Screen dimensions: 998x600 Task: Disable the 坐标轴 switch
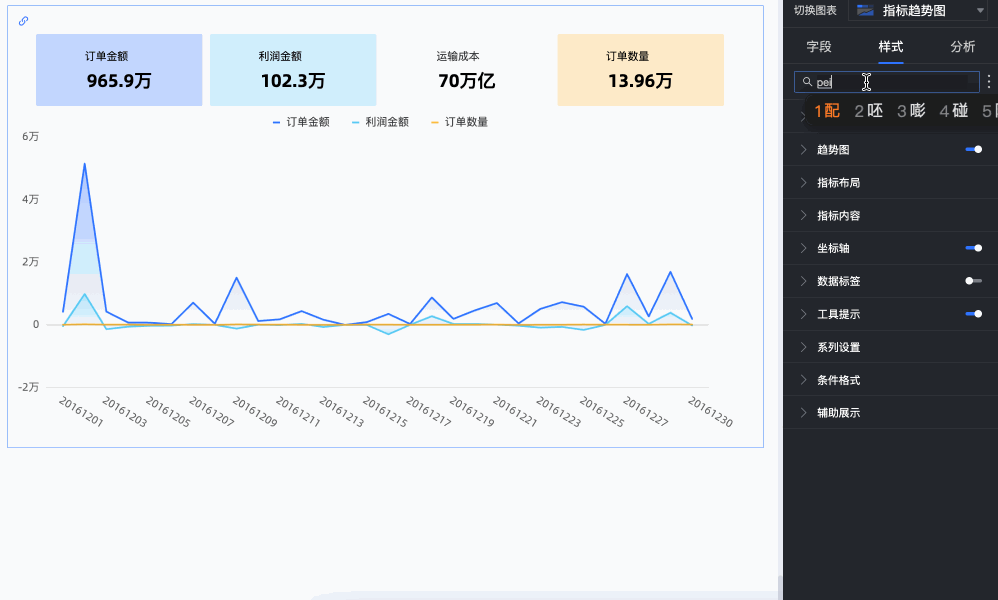click(973, 248)
